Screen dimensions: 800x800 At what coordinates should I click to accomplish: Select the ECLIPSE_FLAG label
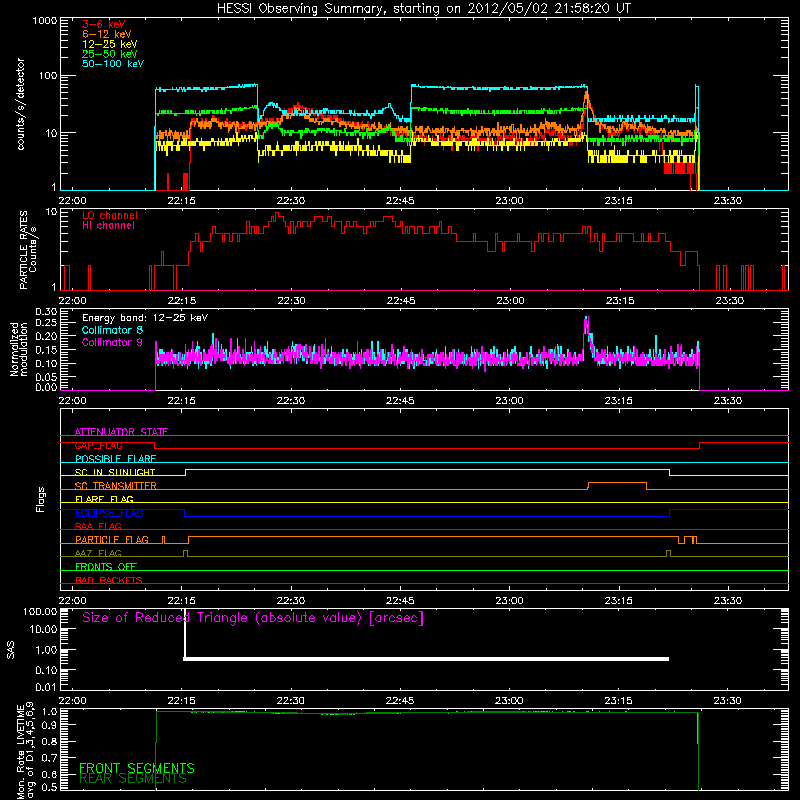click(x=109, y=513)
